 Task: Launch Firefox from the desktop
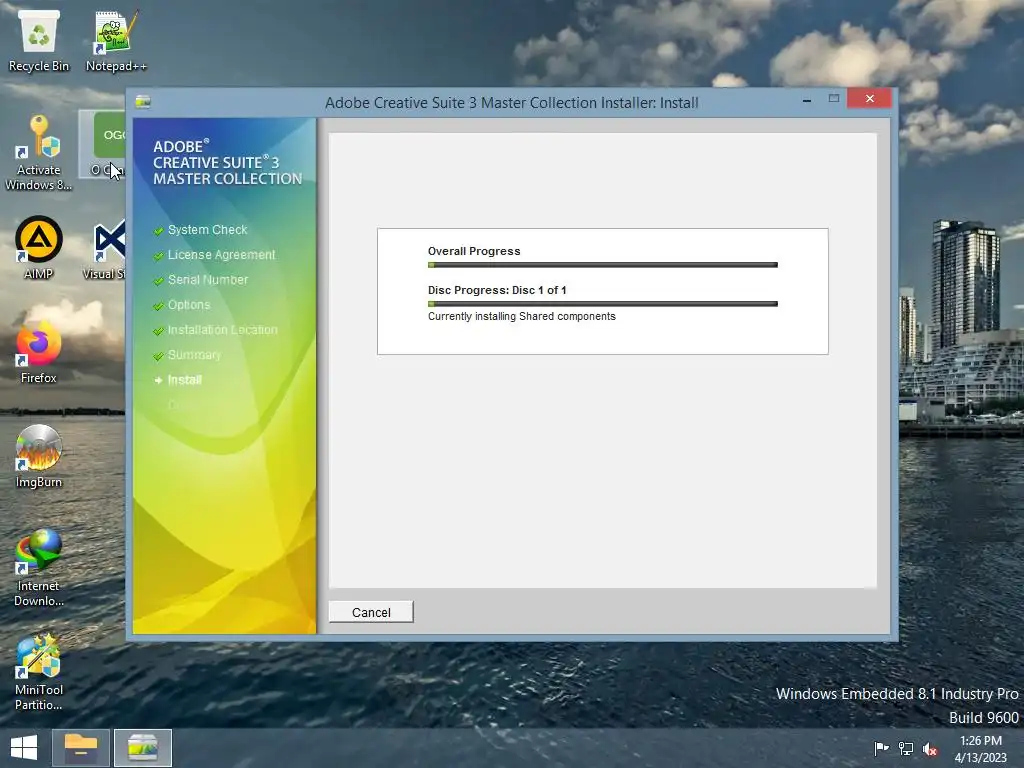(39, 353)
